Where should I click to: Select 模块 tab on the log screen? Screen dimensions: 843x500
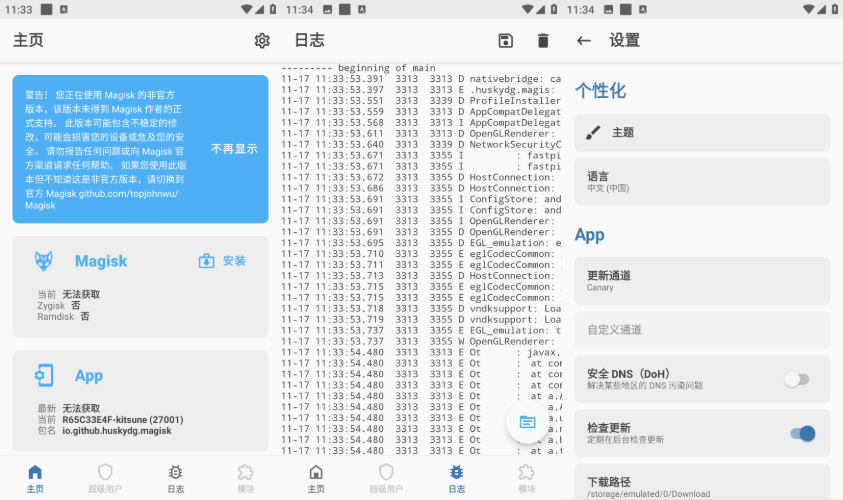coord(526,478)
